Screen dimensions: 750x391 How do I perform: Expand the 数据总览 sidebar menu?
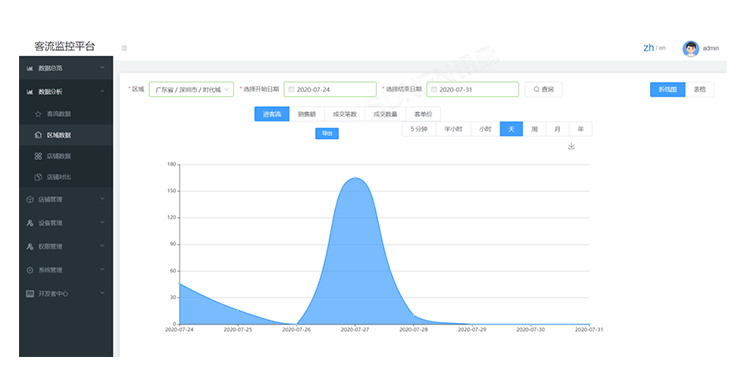(x=66, y=68)
